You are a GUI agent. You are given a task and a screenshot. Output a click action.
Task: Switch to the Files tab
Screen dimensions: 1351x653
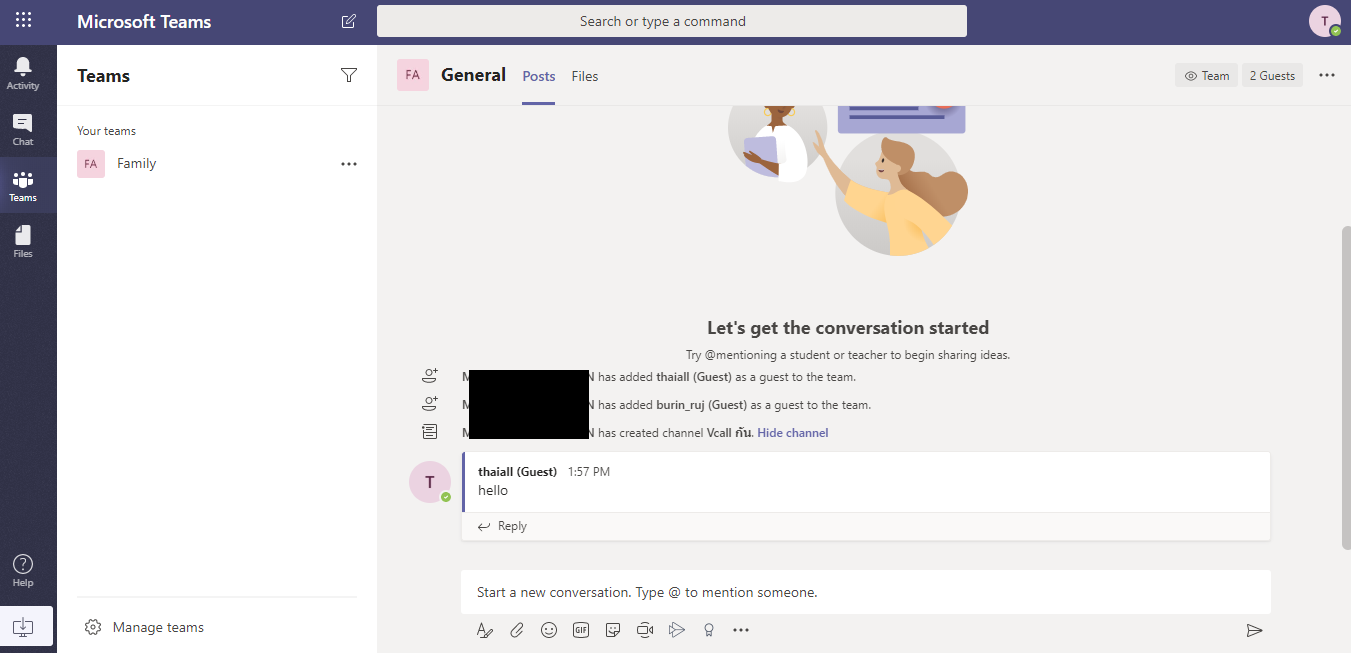click(585, 76)
